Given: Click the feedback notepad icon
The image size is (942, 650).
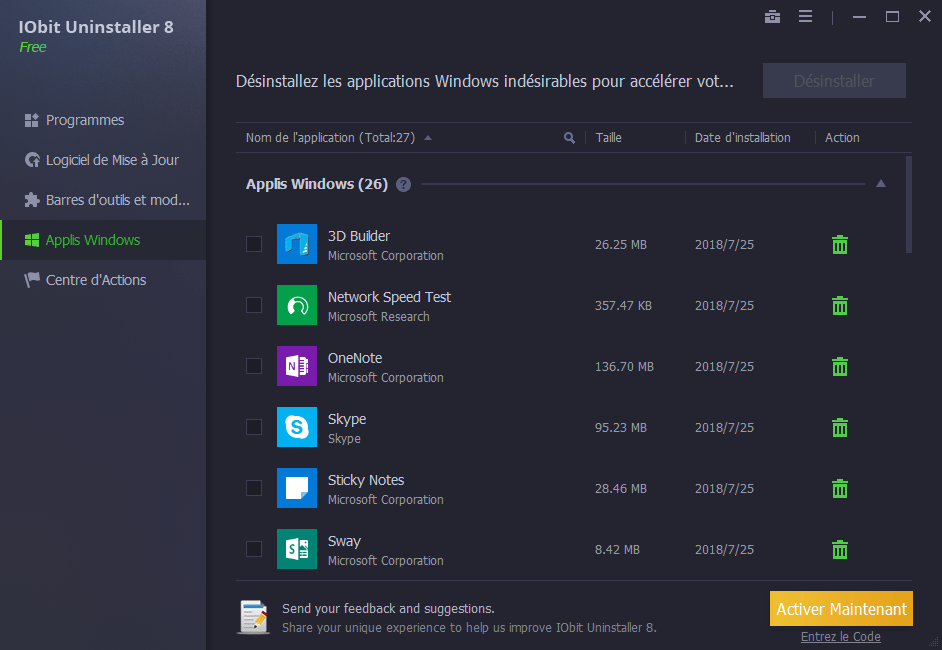Looking at the screenshot, I should (x=253, y=617).
